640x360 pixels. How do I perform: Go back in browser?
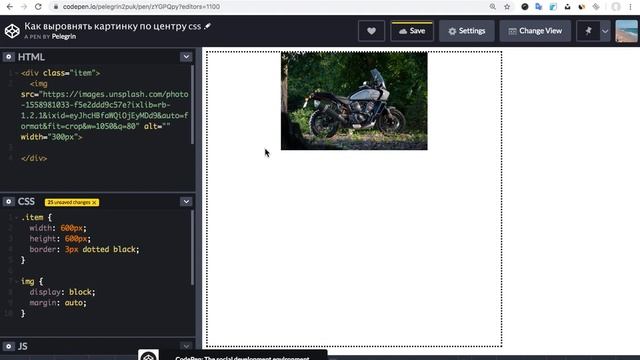[x=10, y=7]
